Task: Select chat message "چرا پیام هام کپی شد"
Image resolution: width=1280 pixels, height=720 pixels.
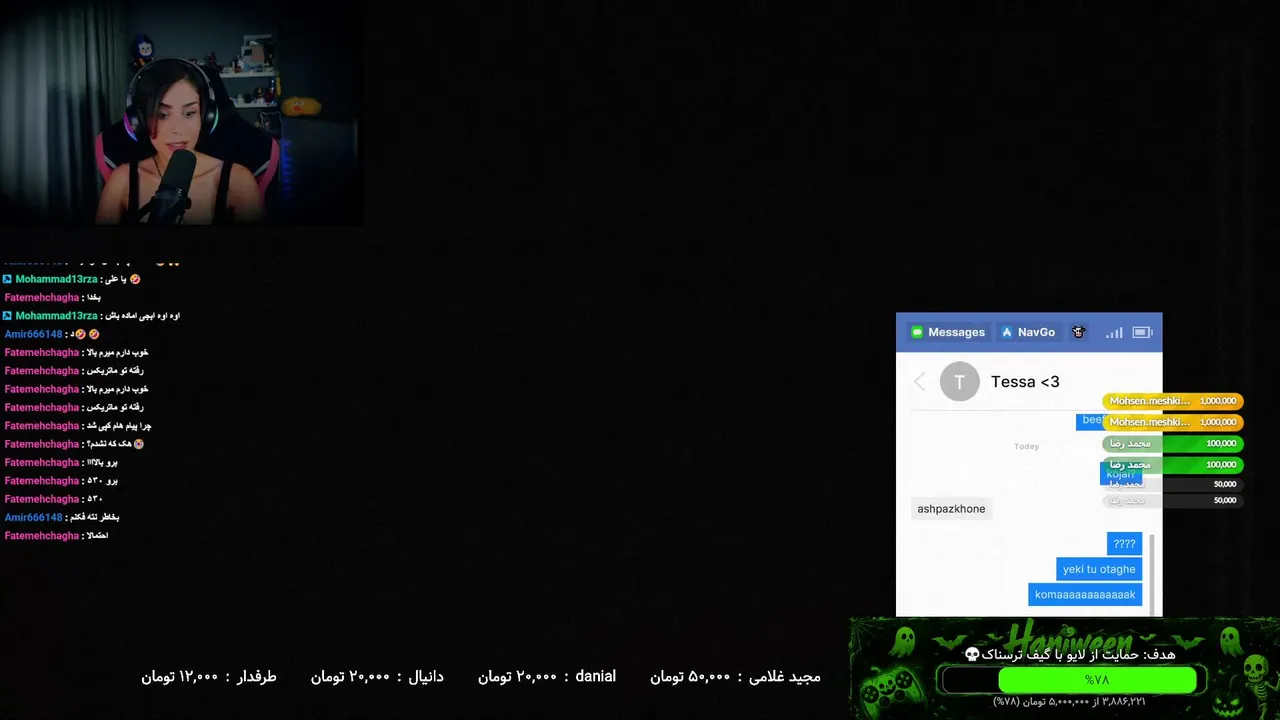Action: 118,426
